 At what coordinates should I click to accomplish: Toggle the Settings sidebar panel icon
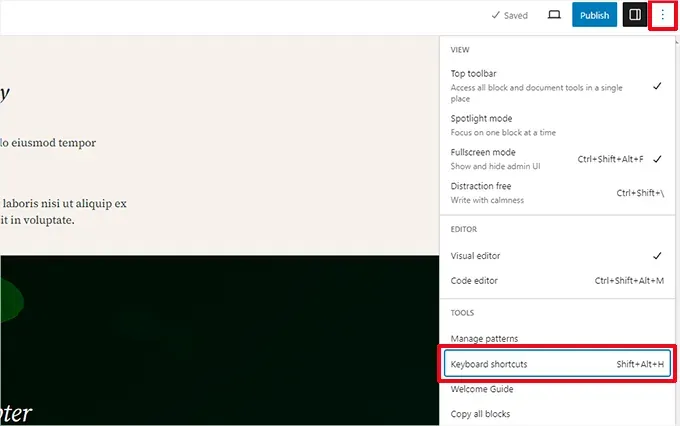[x=634, y=15]
